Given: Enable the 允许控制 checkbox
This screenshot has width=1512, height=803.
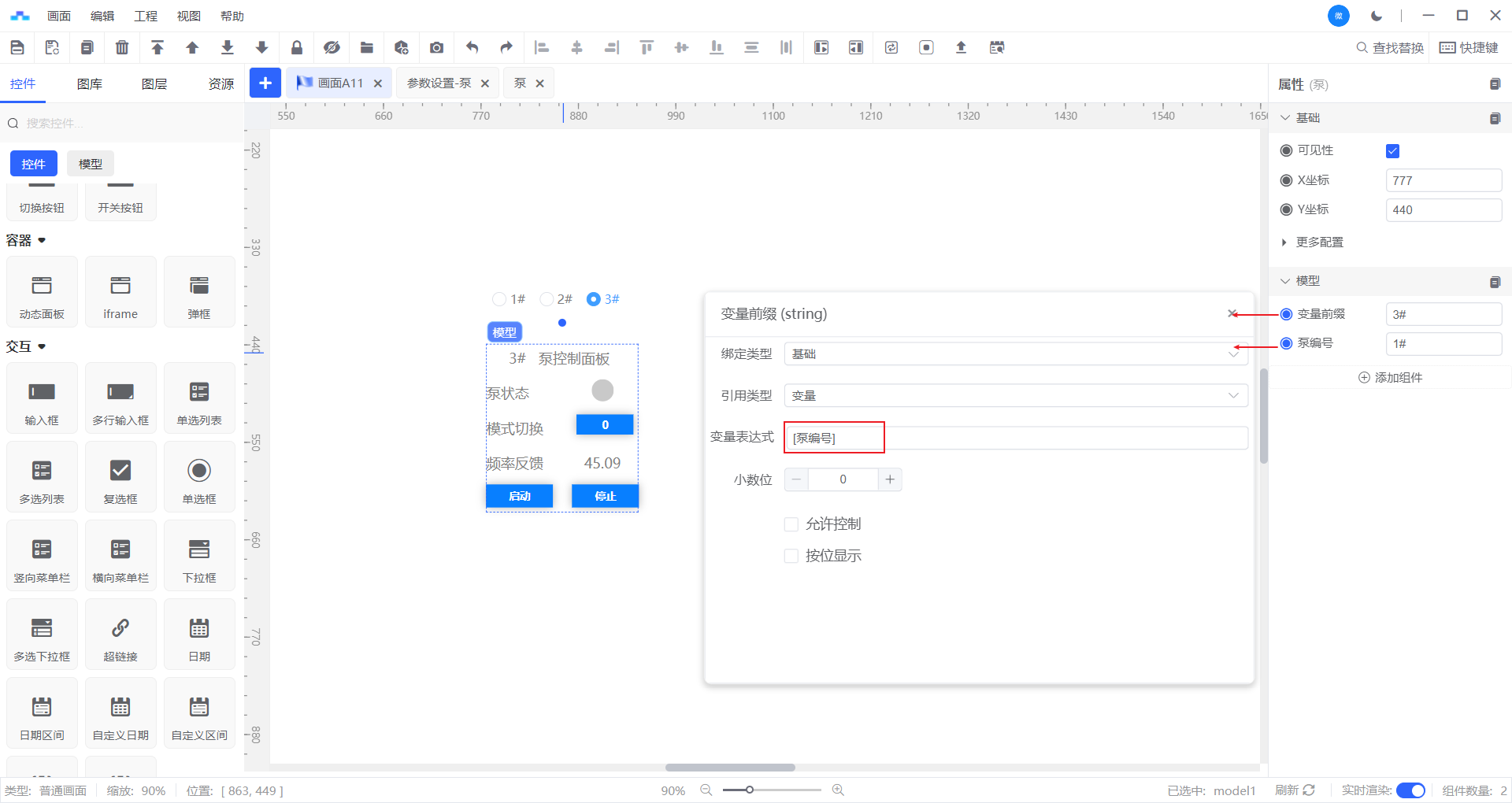Looking at the screenshot, I should pos(791,524).
